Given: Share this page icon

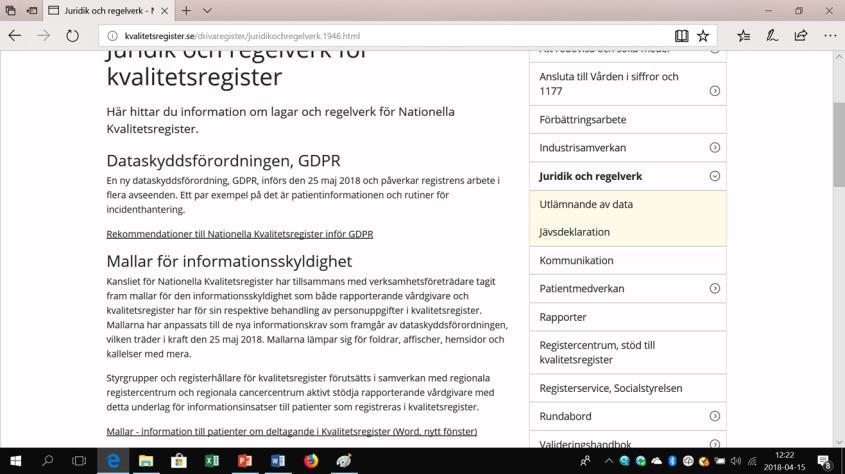Looking at the screenshot, I should (x=801, y=36).
